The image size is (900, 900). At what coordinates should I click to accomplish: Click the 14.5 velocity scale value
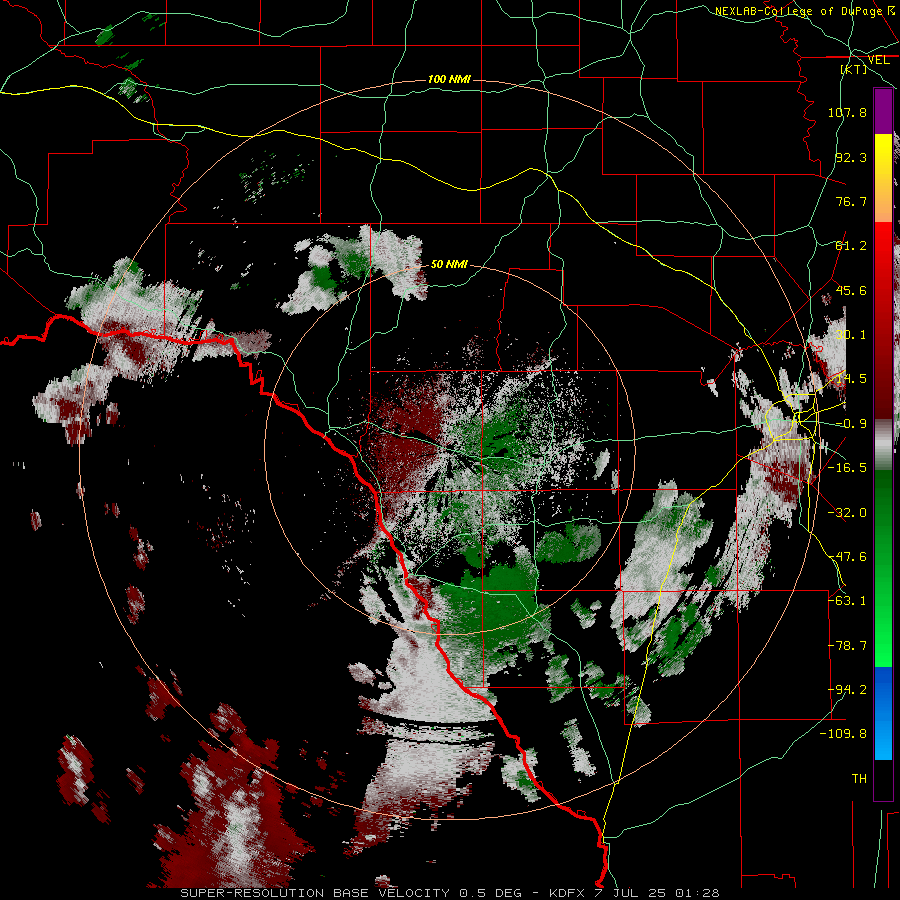pos(851,379)
